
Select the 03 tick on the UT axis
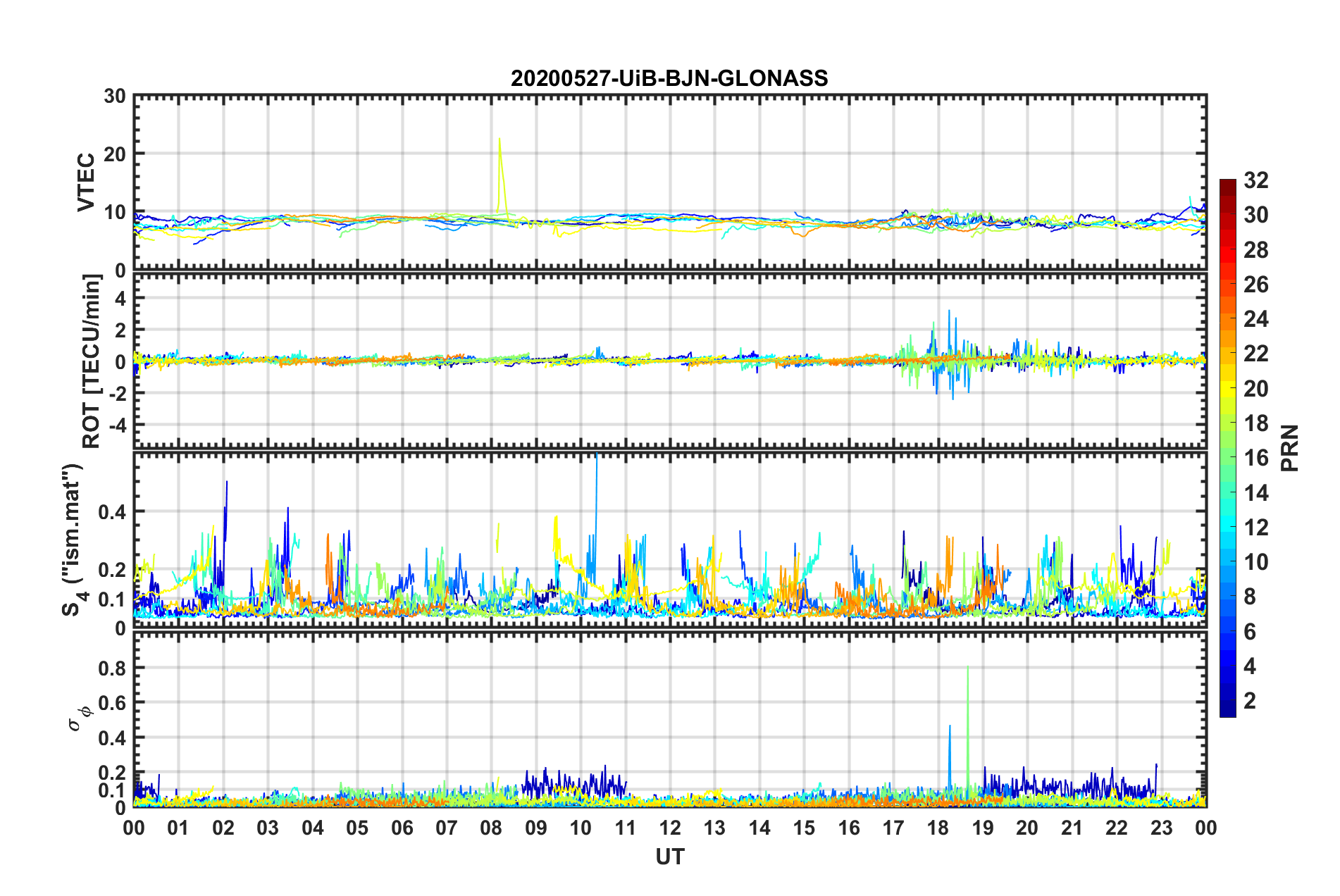(268, 828)
